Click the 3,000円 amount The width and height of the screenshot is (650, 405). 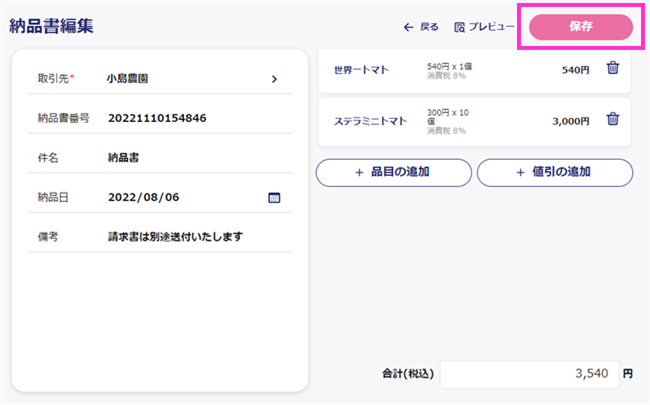point(571,121)
